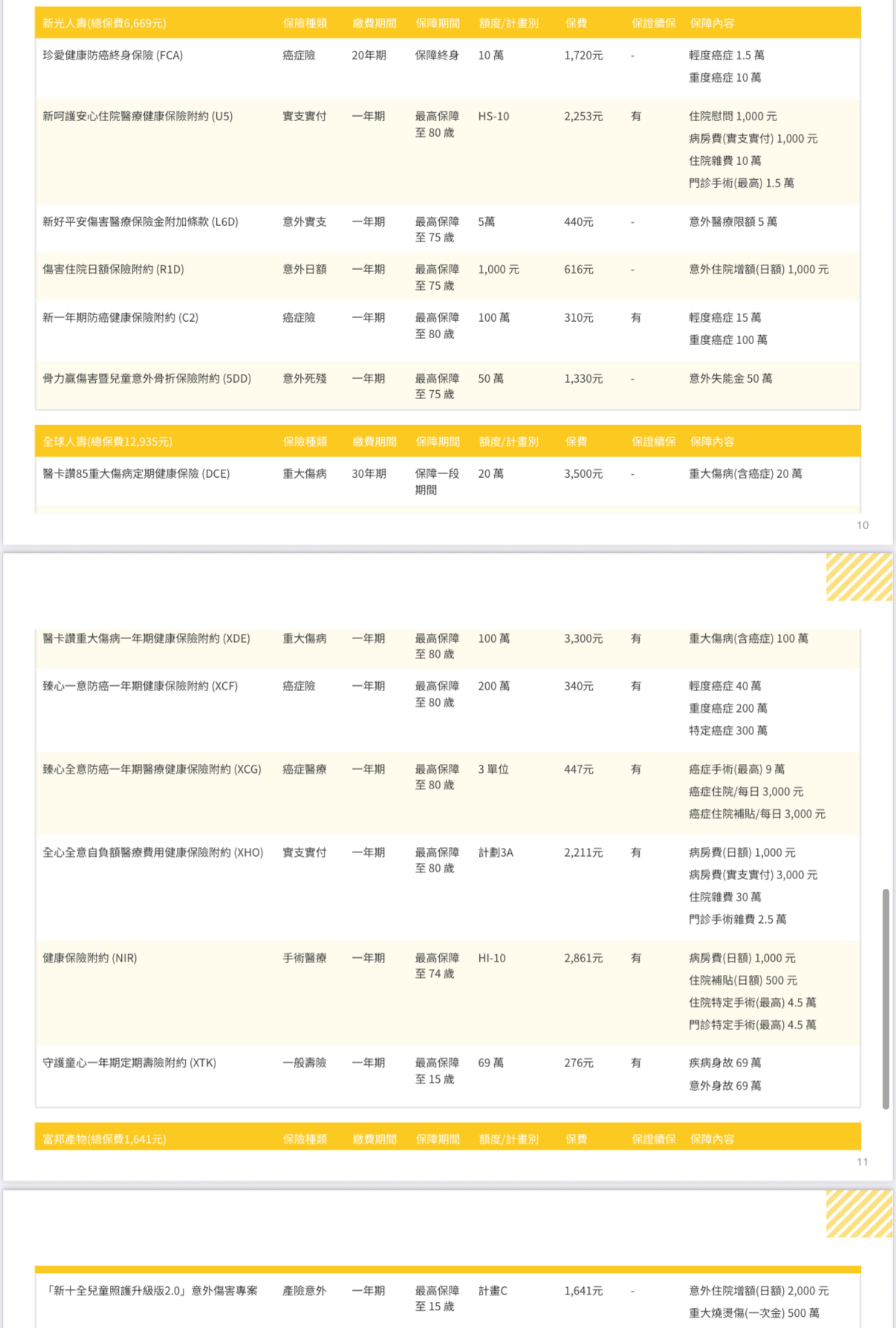Click product name 傷害住院日額保險附約 (R1D)
The width and height of the screenshot is (896, 1328).
(113, 269)
